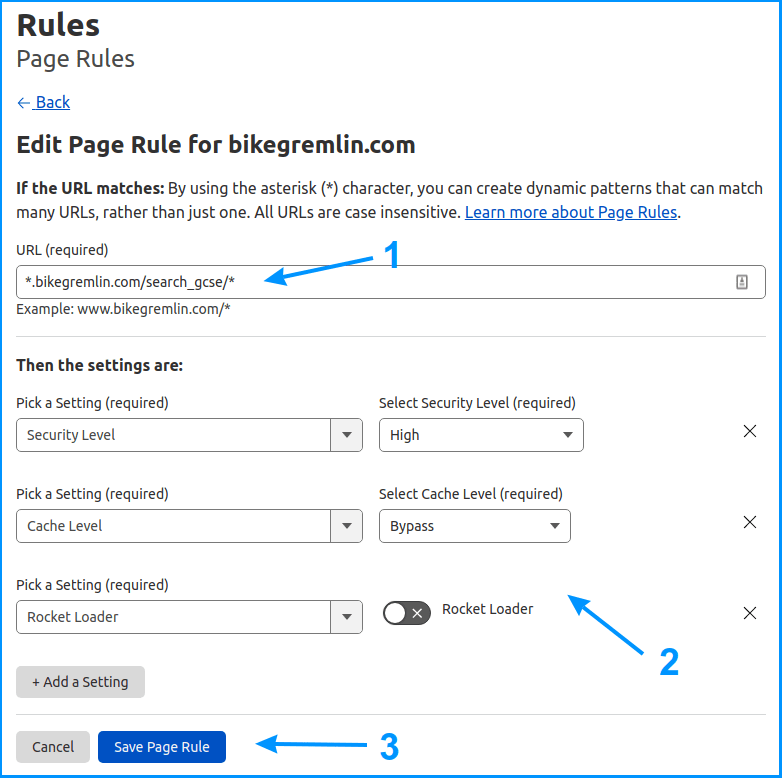Click the Add a Setting button
Screen dimensions: 782x778
pyautogui.click(x=80, y=682)
